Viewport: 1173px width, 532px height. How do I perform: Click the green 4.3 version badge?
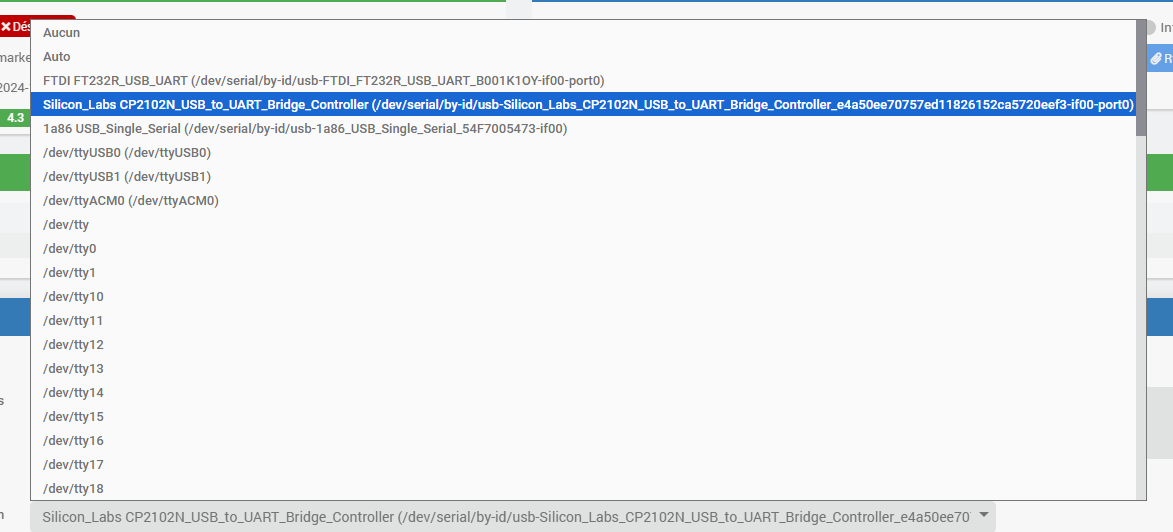(x=15, y=117)
